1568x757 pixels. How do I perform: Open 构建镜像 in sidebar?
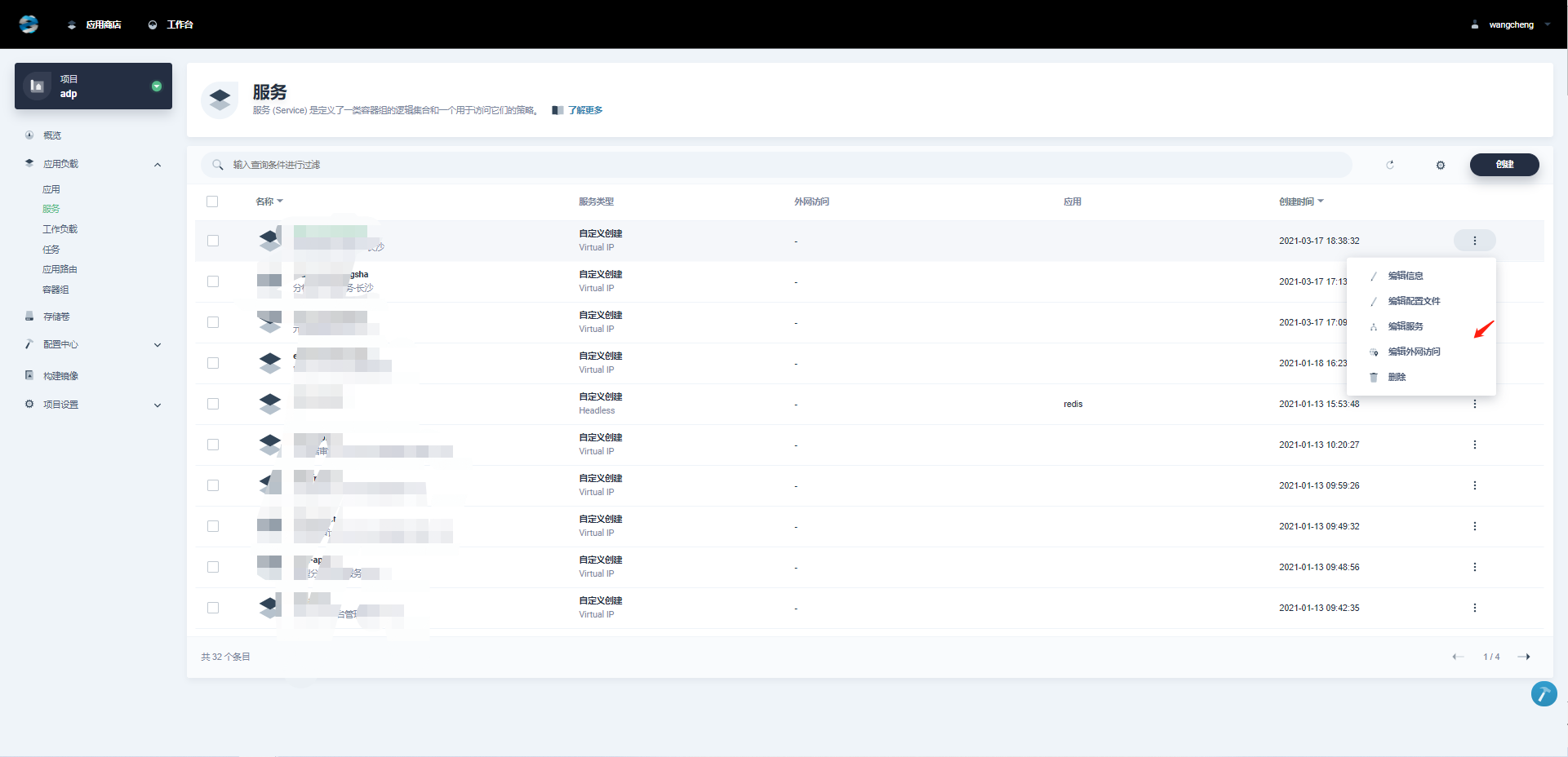(x=60, y=376)
